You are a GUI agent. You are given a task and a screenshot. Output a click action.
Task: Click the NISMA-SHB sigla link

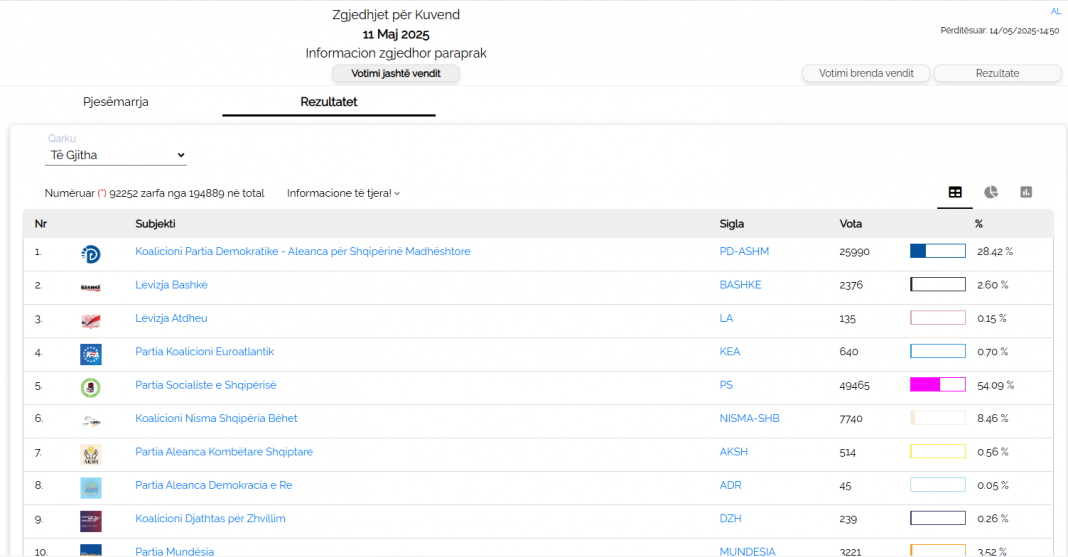tap(749, 418)
